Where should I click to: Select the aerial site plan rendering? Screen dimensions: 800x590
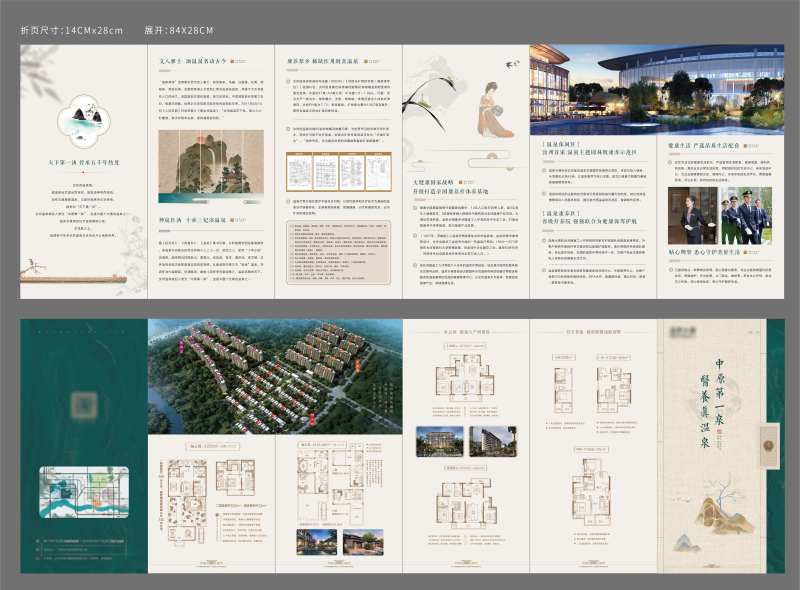coord(273,376)
